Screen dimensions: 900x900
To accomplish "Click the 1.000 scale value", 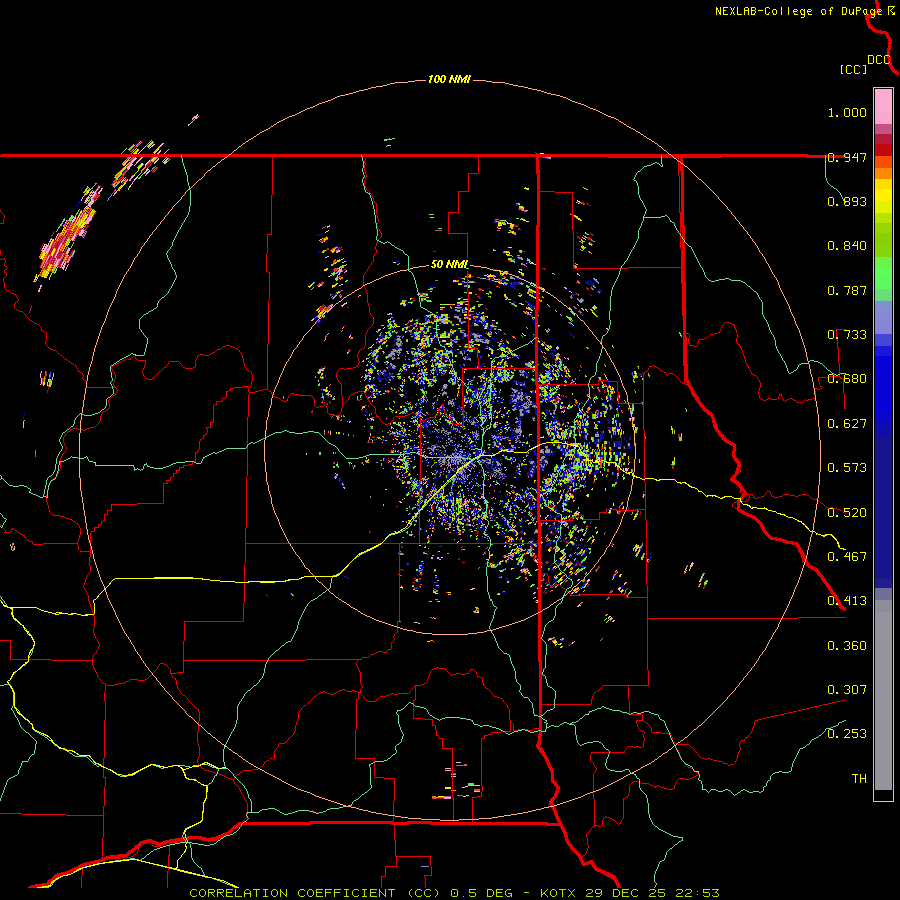I will [847, 112].
